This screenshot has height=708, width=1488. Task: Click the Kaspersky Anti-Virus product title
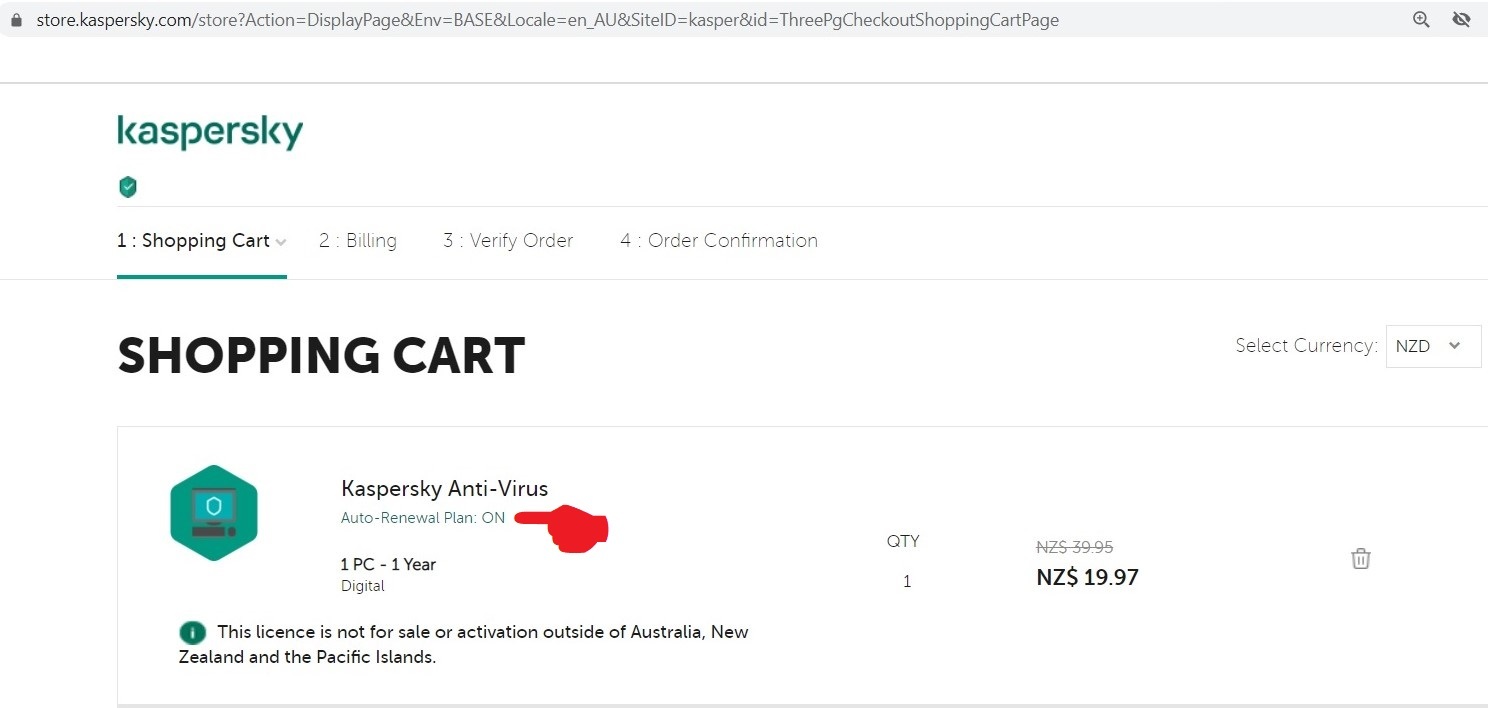[x=444, y=489]
